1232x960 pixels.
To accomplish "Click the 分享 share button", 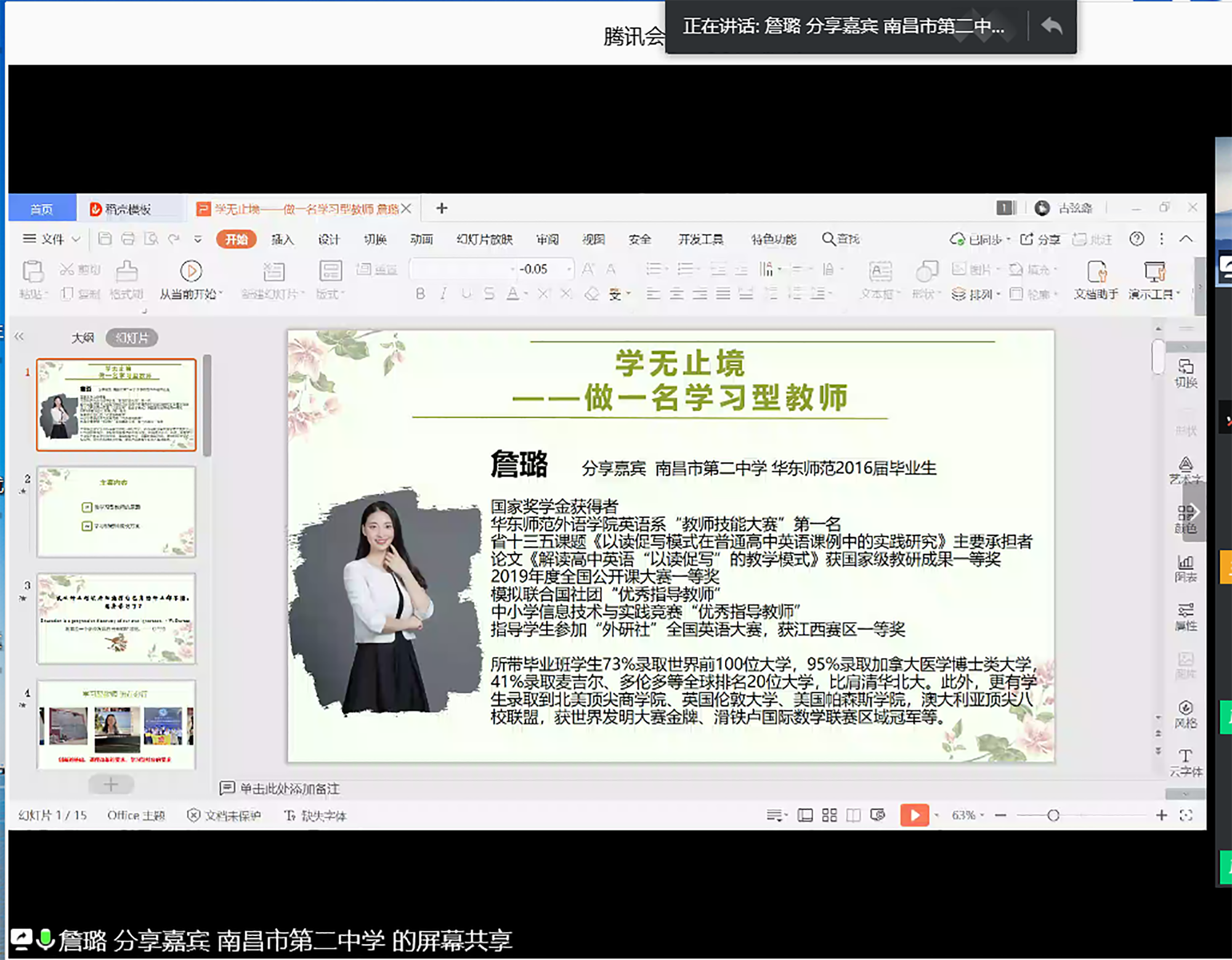I will [x=1041, y=239].
